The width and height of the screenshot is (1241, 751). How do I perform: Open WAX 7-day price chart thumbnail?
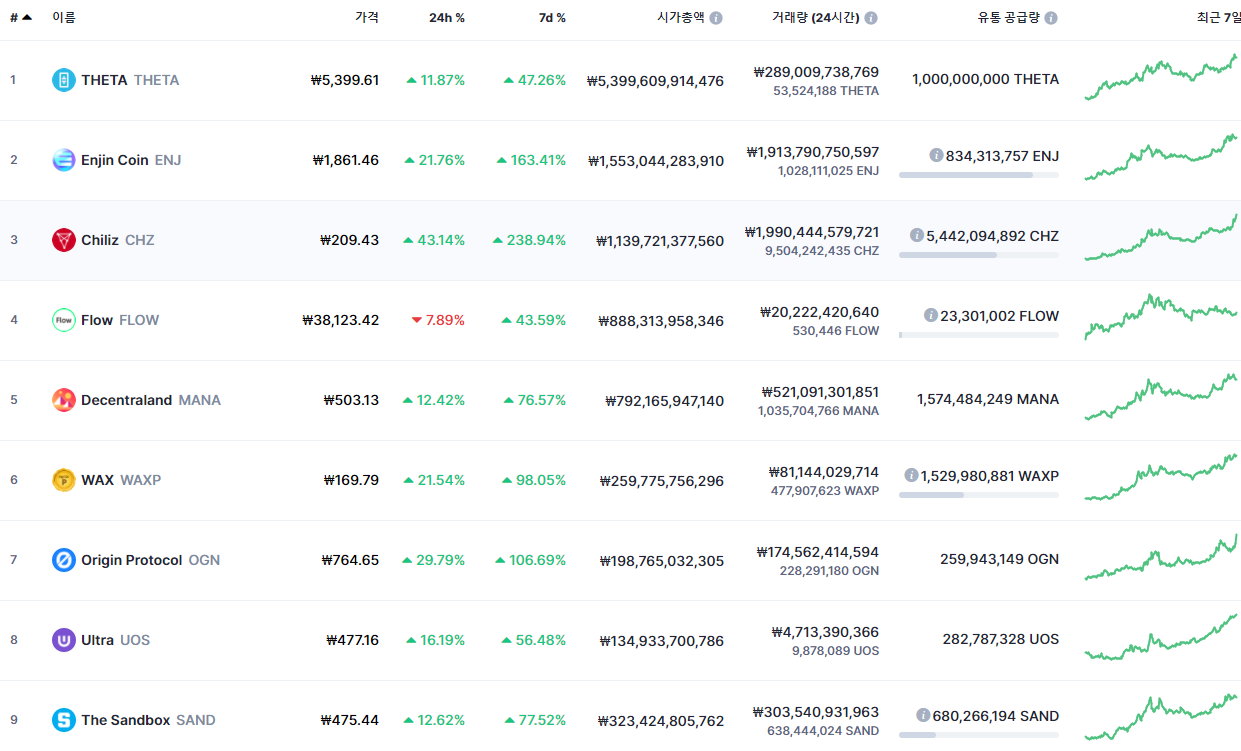coord(1162,478)
